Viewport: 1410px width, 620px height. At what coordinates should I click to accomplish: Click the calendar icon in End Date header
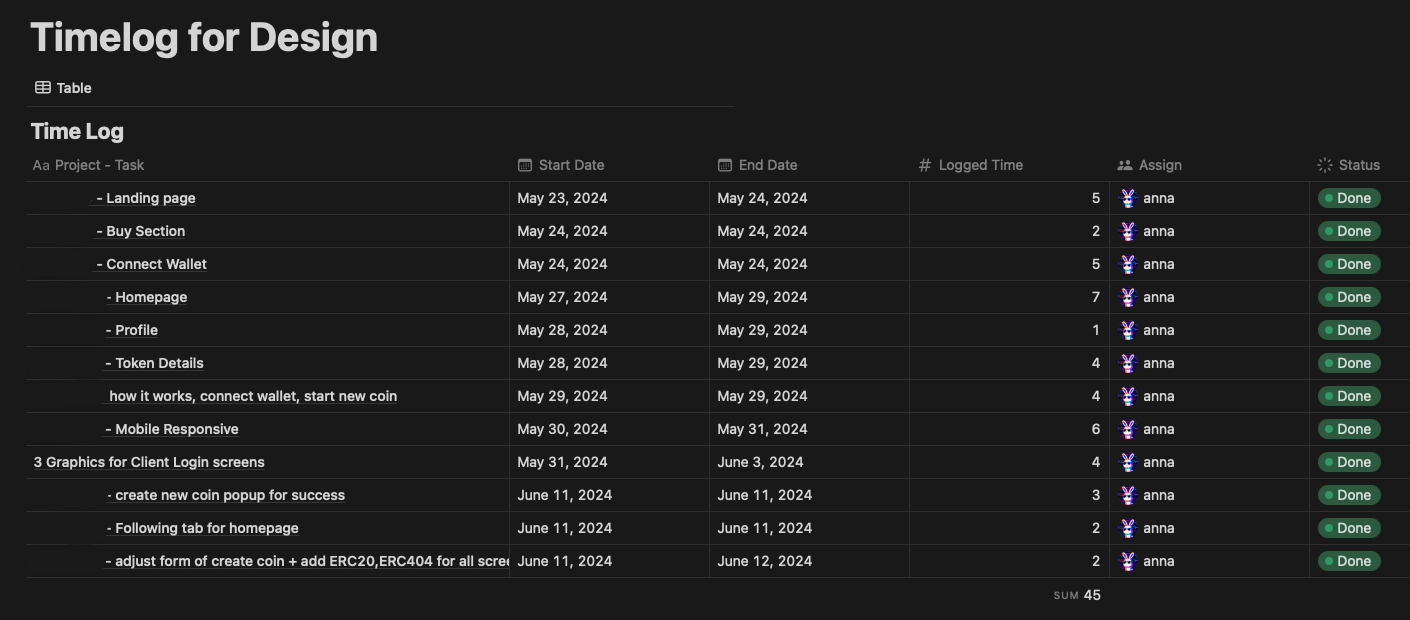tap(725, 165)
